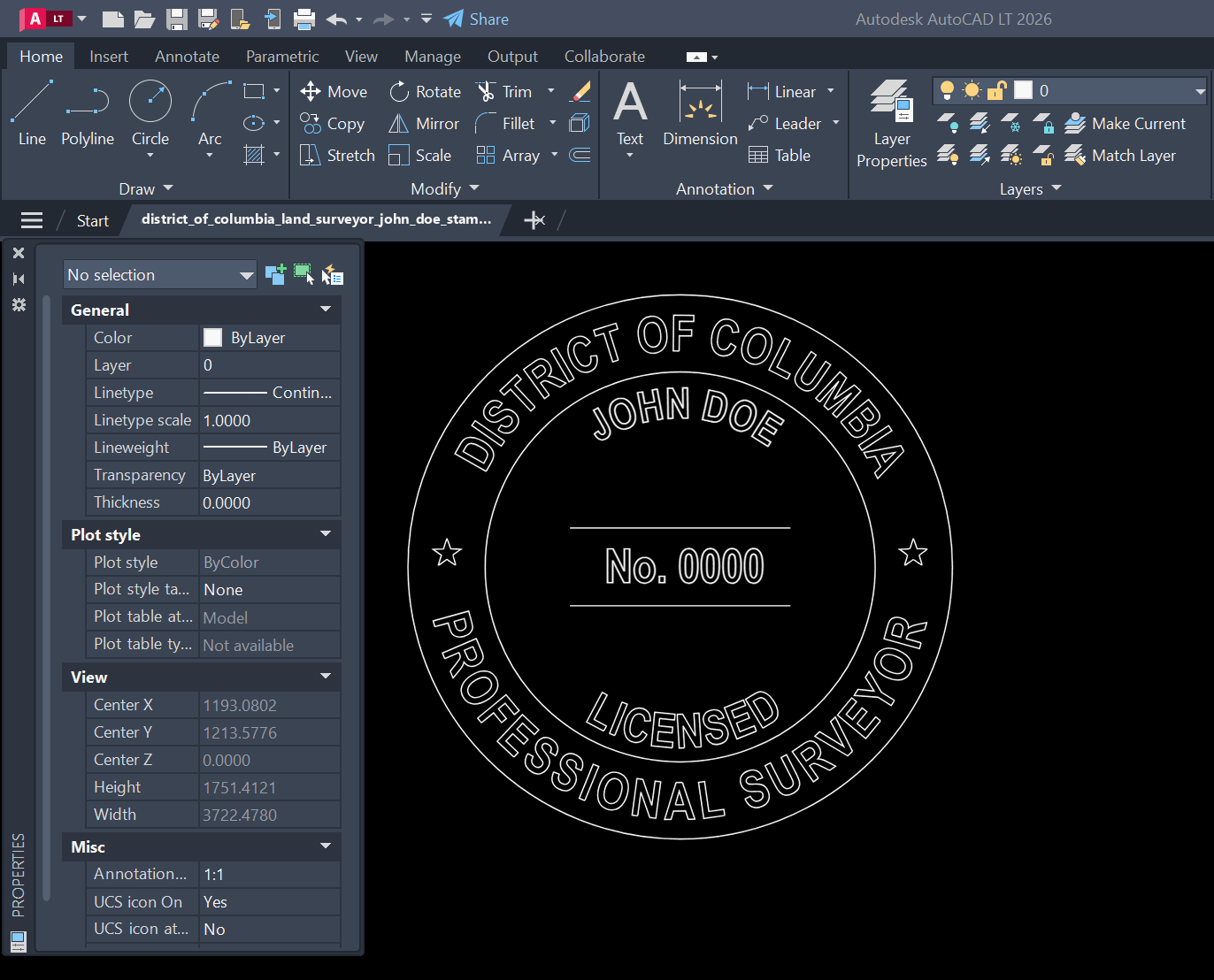
Task: Toggle auto-hide on Properties palette
Action: [19, 279]
